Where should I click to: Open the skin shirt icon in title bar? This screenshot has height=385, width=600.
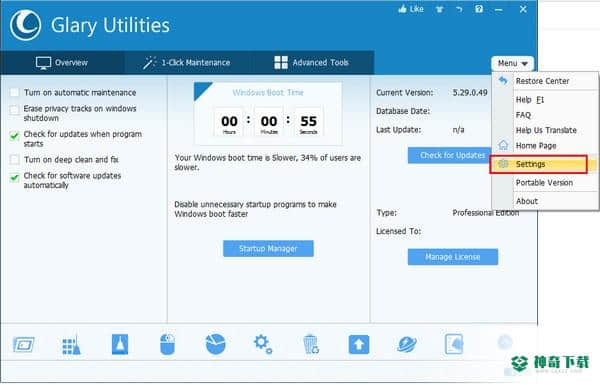[x=439, y=9]
